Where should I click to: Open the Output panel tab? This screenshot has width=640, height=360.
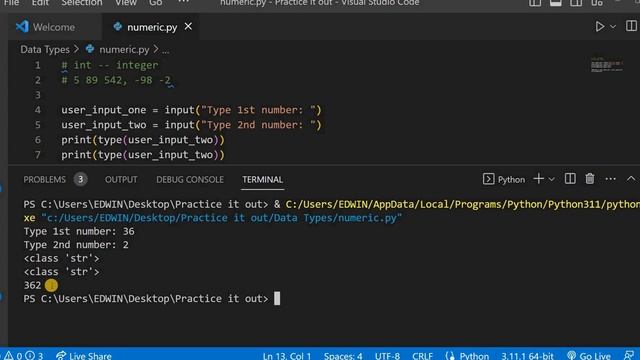121,180
